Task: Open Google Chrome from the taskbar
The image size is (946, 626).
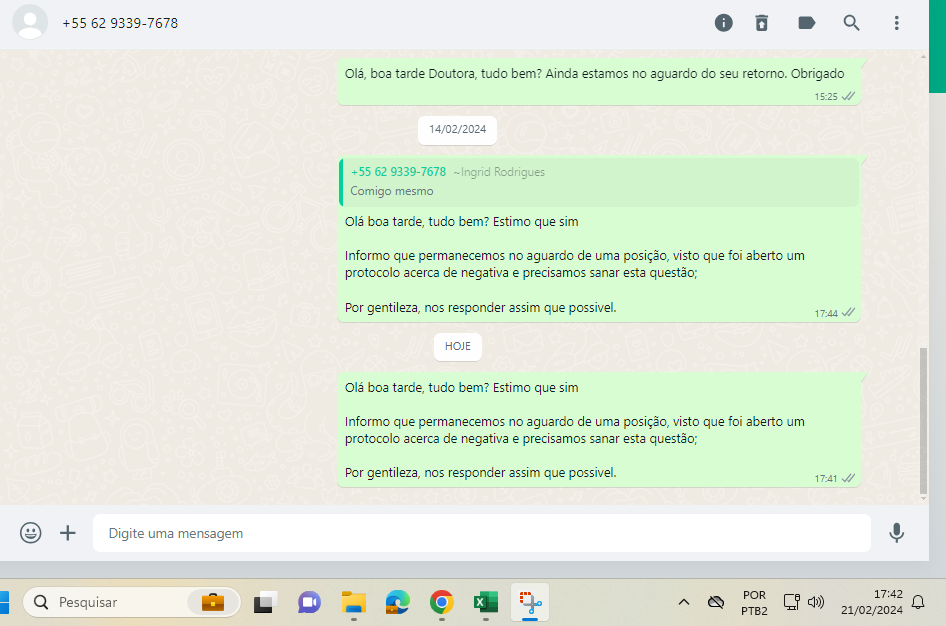Action: click(441, 602)
